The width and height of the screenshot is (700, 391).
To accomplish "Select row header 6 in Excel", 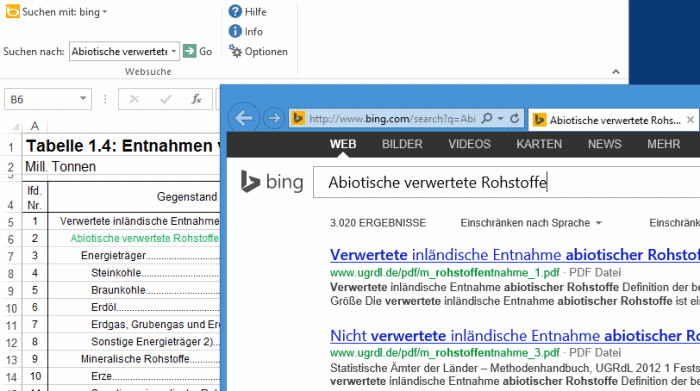I will [x=11, y=239].
